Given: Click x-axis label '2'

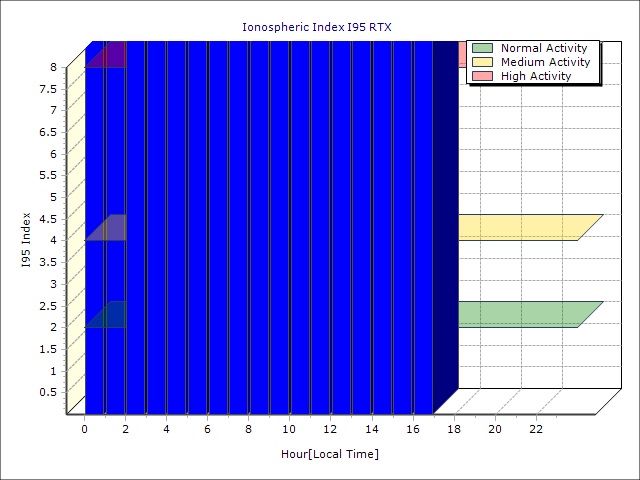Looking at the screenshot, I should [125, 429].
